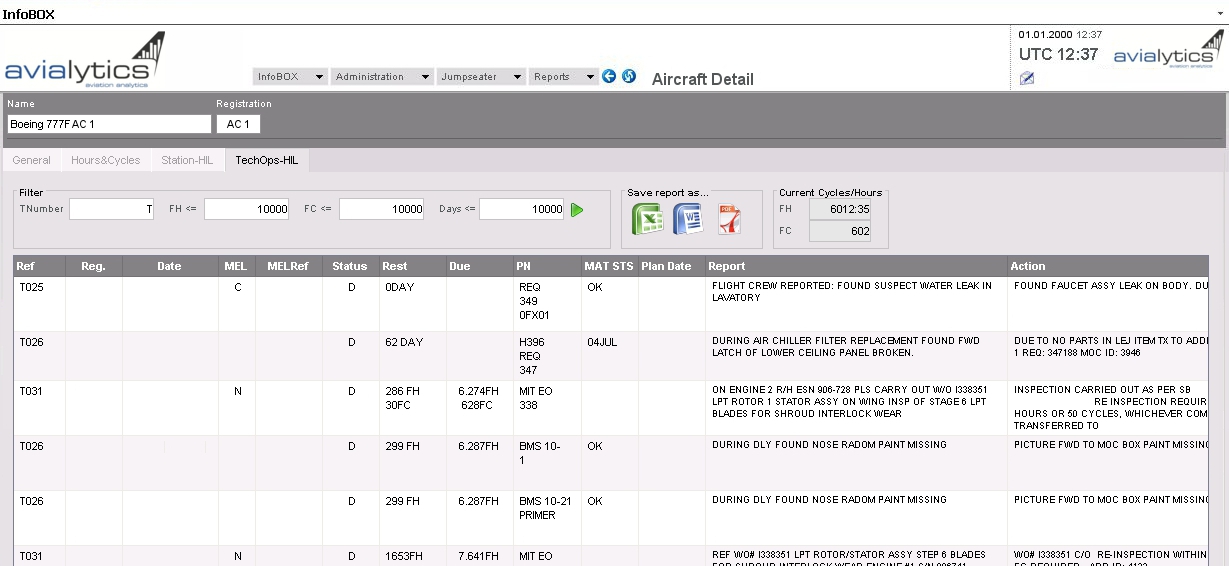Click the avialytics logo at top left

(85, 61)
